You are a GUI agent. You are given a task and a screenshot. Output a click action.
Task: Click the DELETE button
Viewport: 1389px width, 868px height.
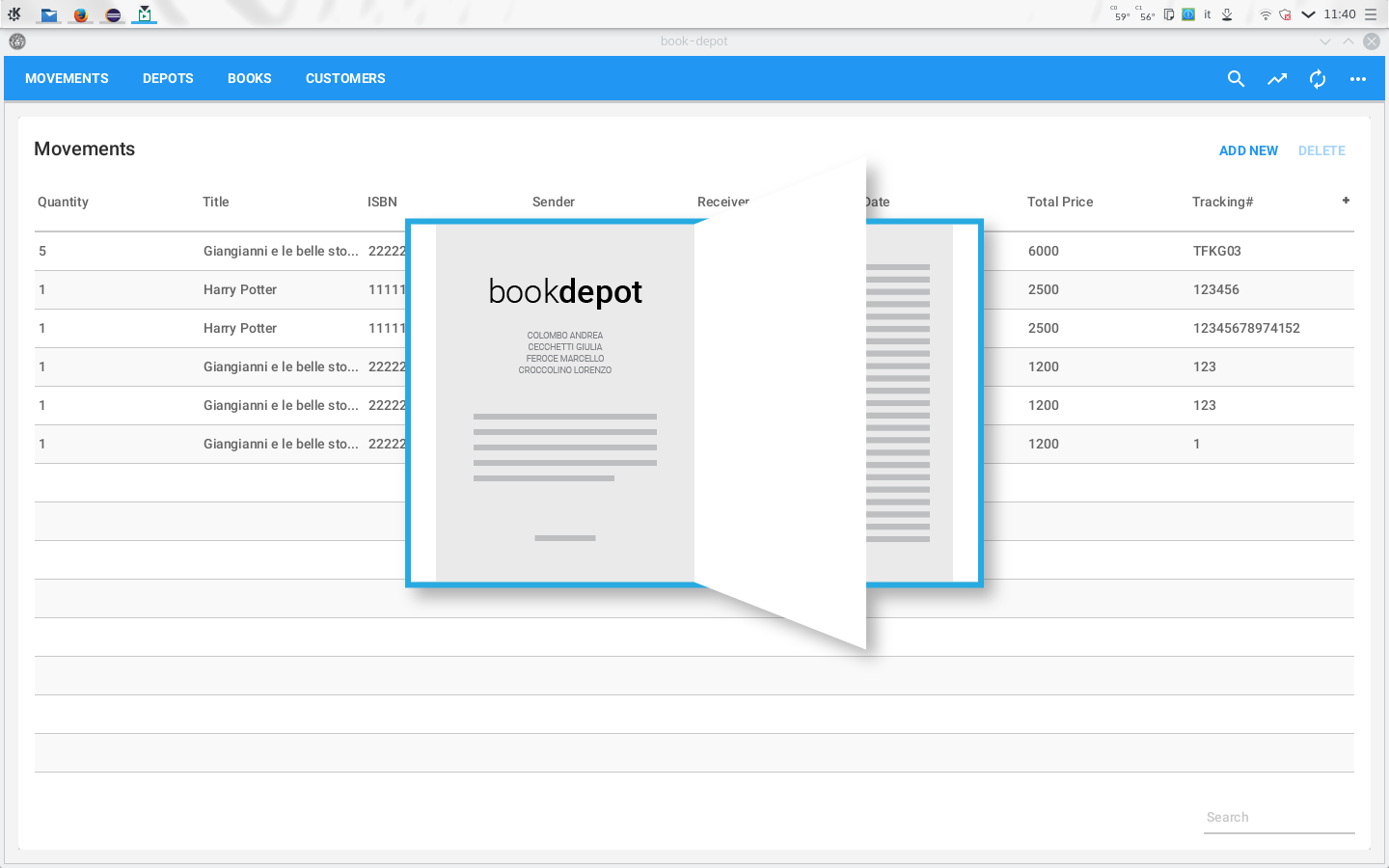1321,150
